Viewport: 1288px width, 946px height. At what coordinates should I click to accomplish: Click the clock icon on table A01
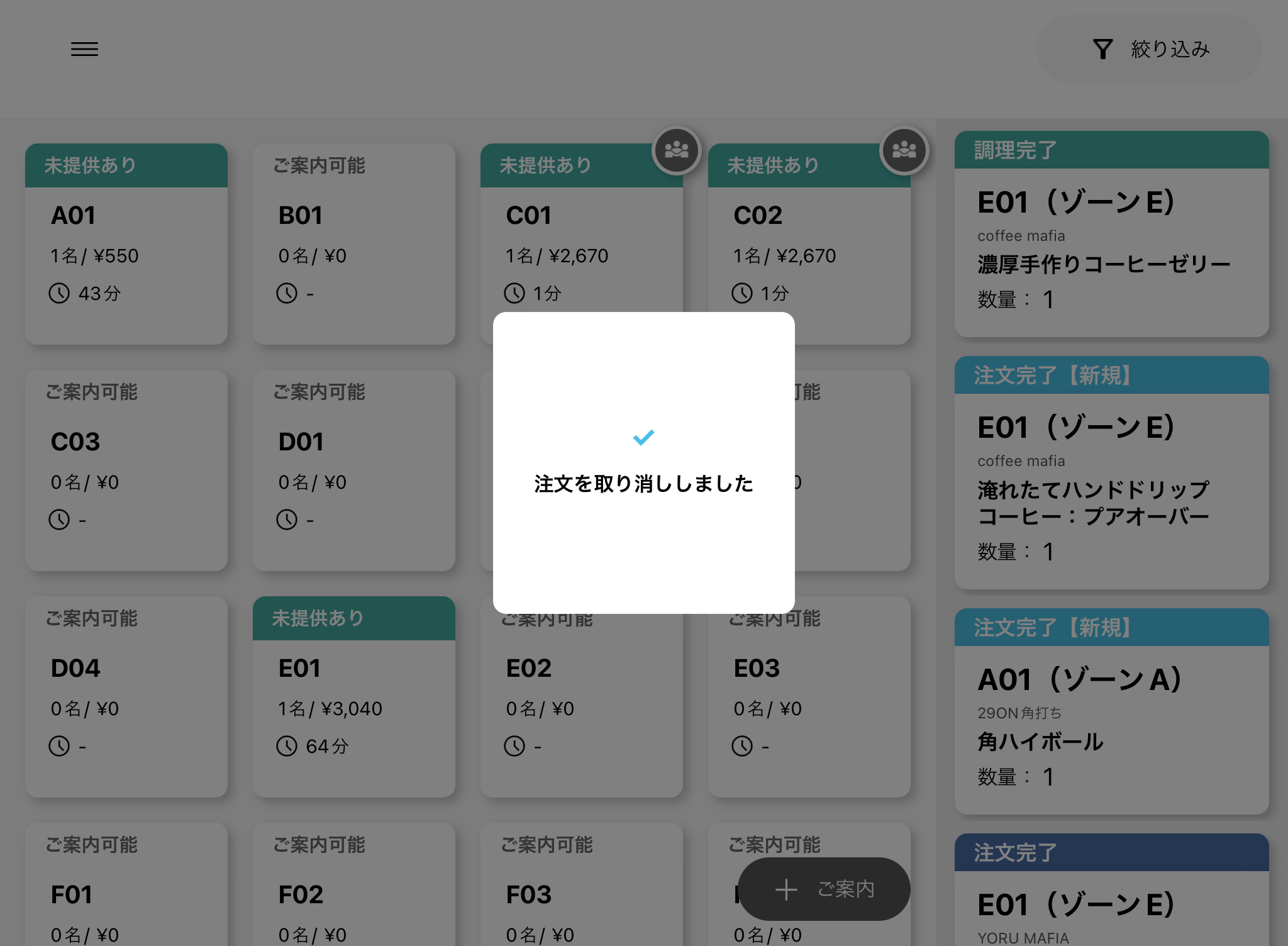(x=59, y=293)
